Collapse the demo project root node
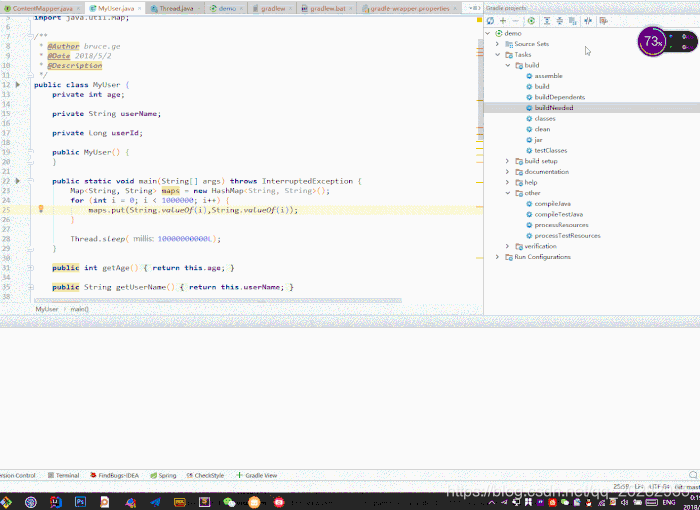 488,33
